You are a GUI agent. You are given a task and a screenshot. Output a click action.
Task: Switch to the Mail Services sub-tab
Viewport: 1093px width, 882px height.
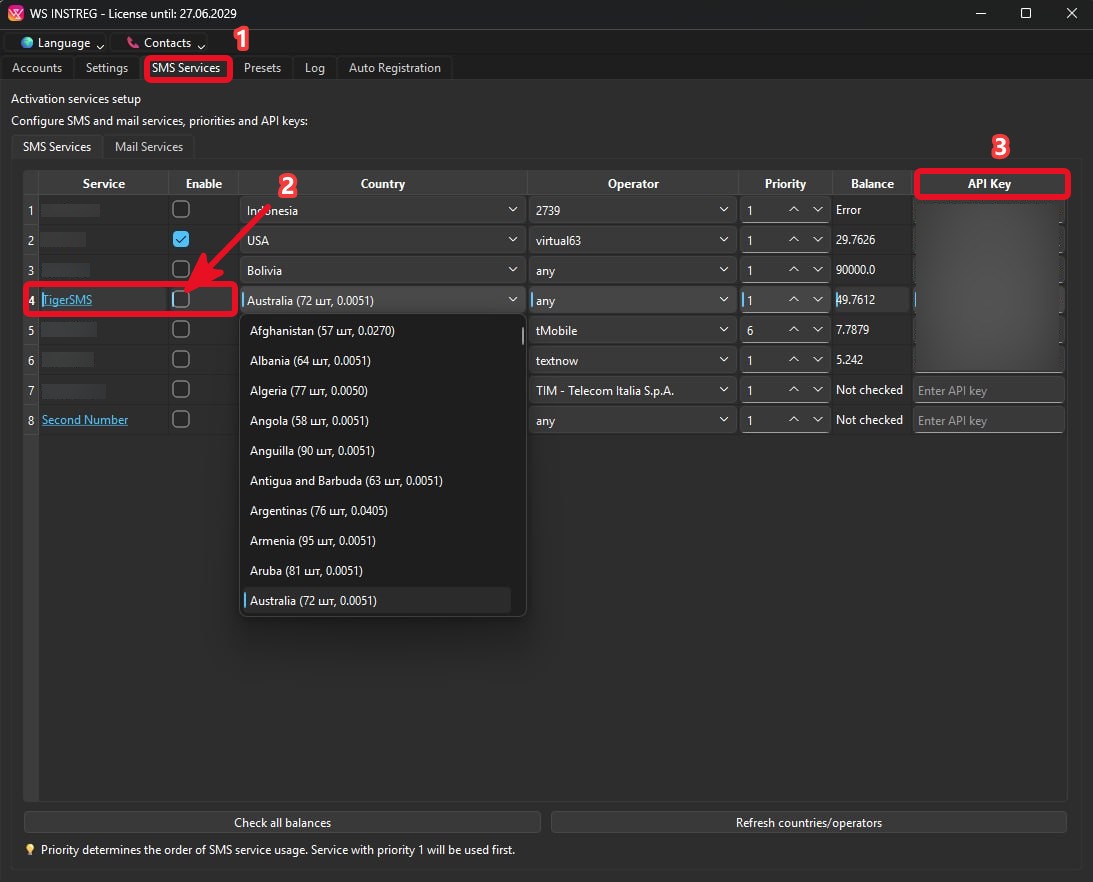pyautogui.click(x=148, y=146)
